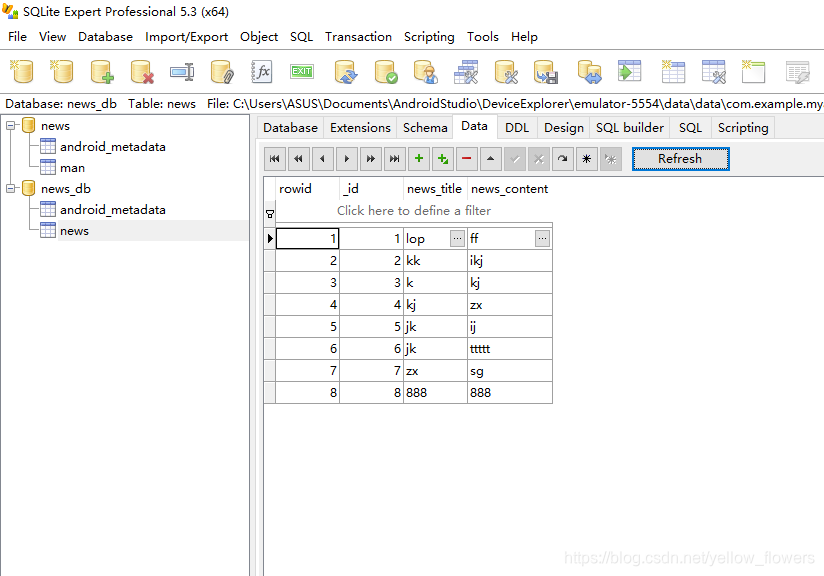Image resolution: width=824 pixels, height=576 pixels.
Task: Click the database worker repair icon
Action: click(x=426, y=71)
